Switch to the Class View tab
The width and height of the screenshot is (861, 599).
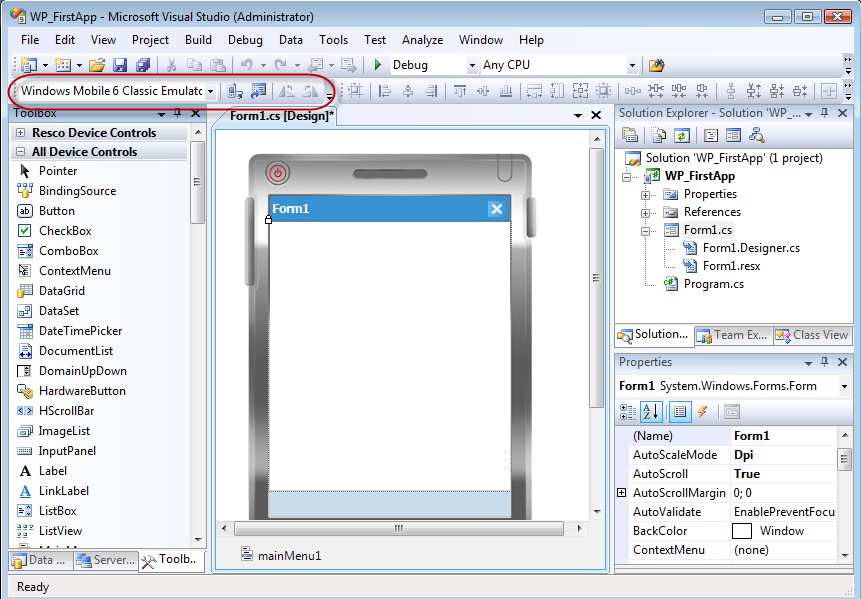pos(813,335)
